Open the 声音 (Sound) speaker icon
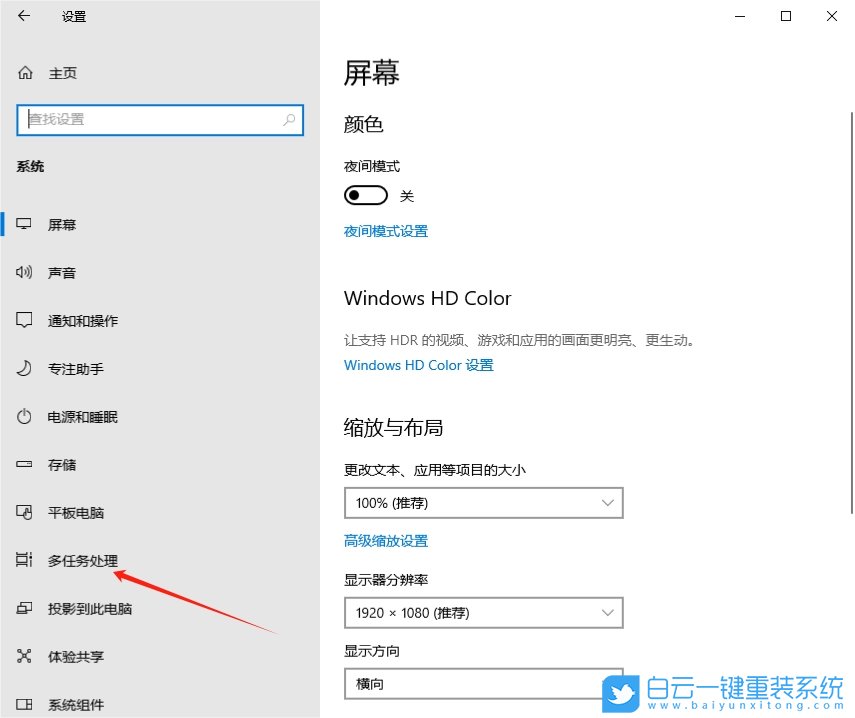This screenshot has height=718, width=855. pos(24,272)
